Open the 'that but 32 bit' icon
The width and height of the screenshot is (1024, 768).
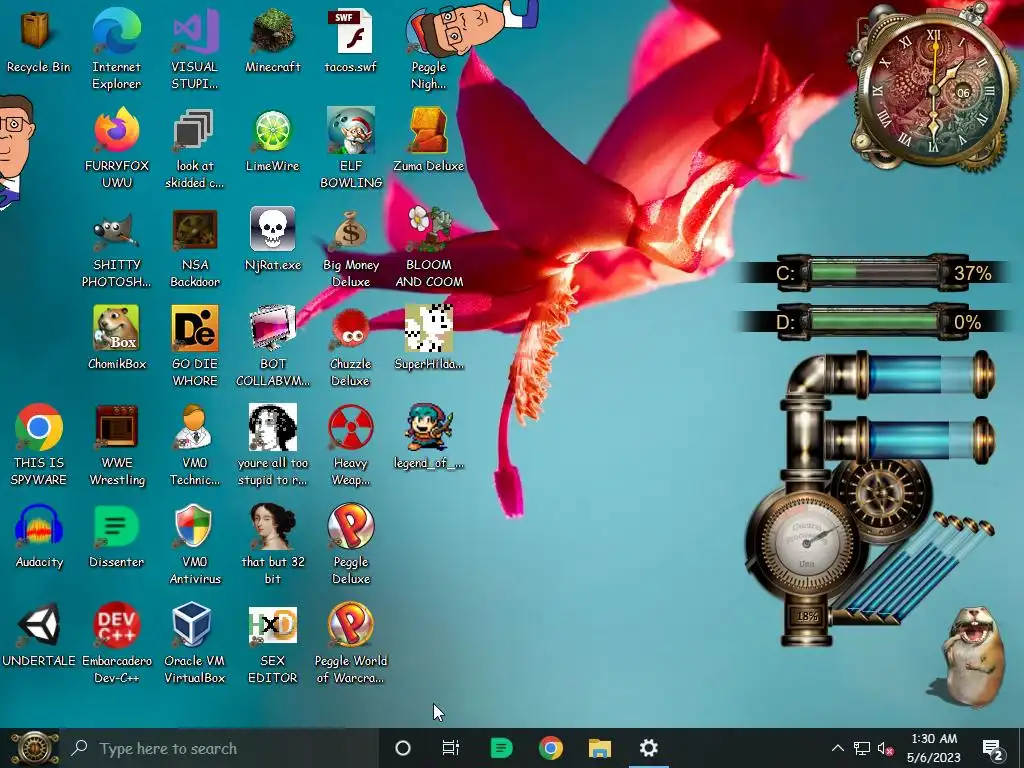point(272,543)
